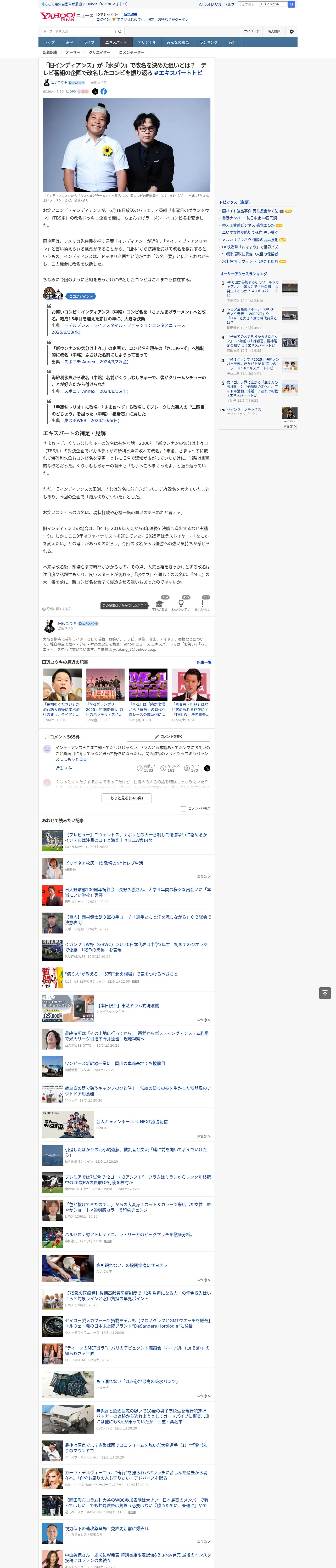Open the 闇バイト強盗事件 topic link

click(250, 211)
